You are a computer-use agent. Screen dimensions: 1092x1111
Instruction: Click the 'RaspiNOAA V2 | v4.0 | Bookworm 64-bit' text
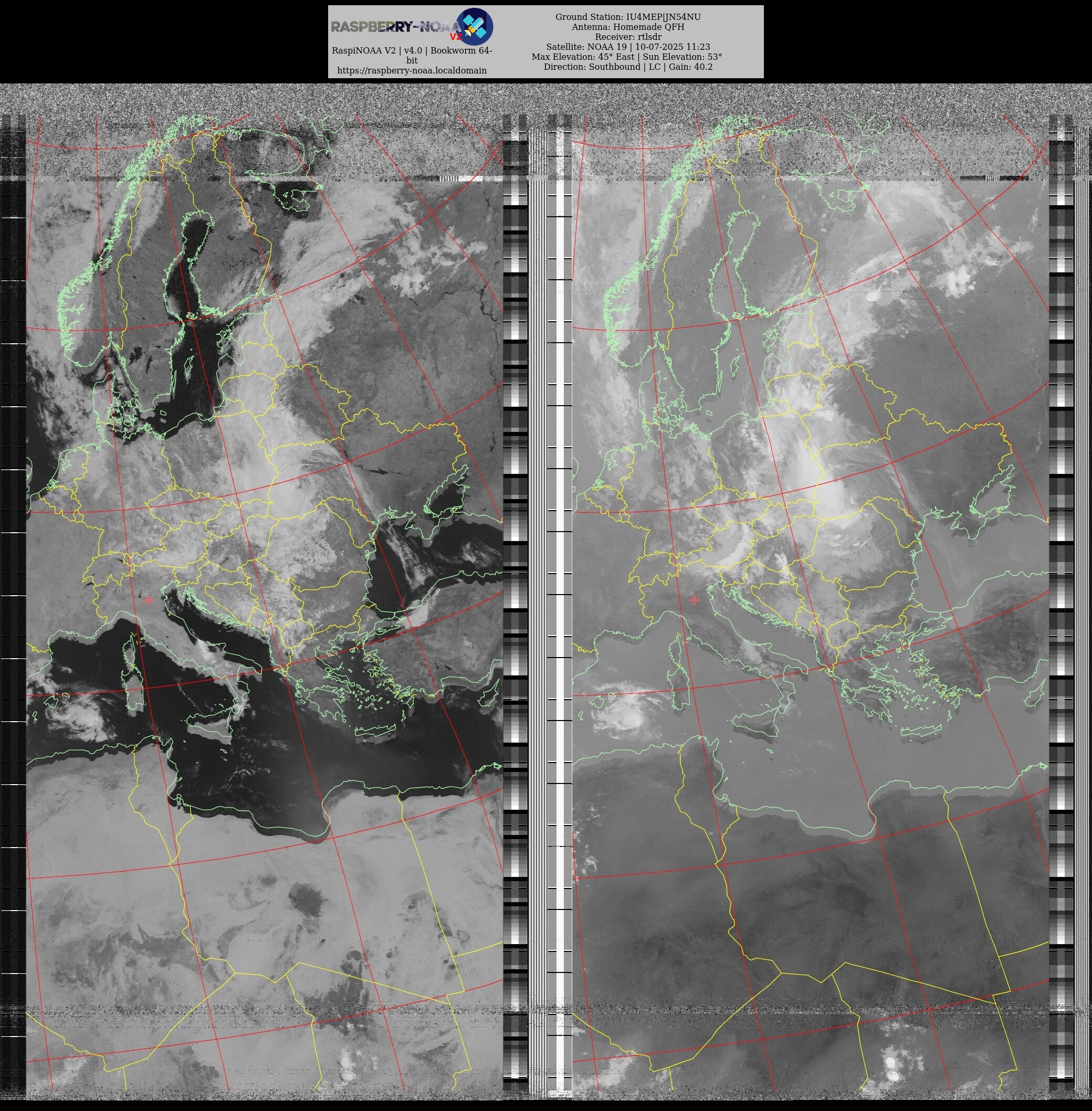412,55
